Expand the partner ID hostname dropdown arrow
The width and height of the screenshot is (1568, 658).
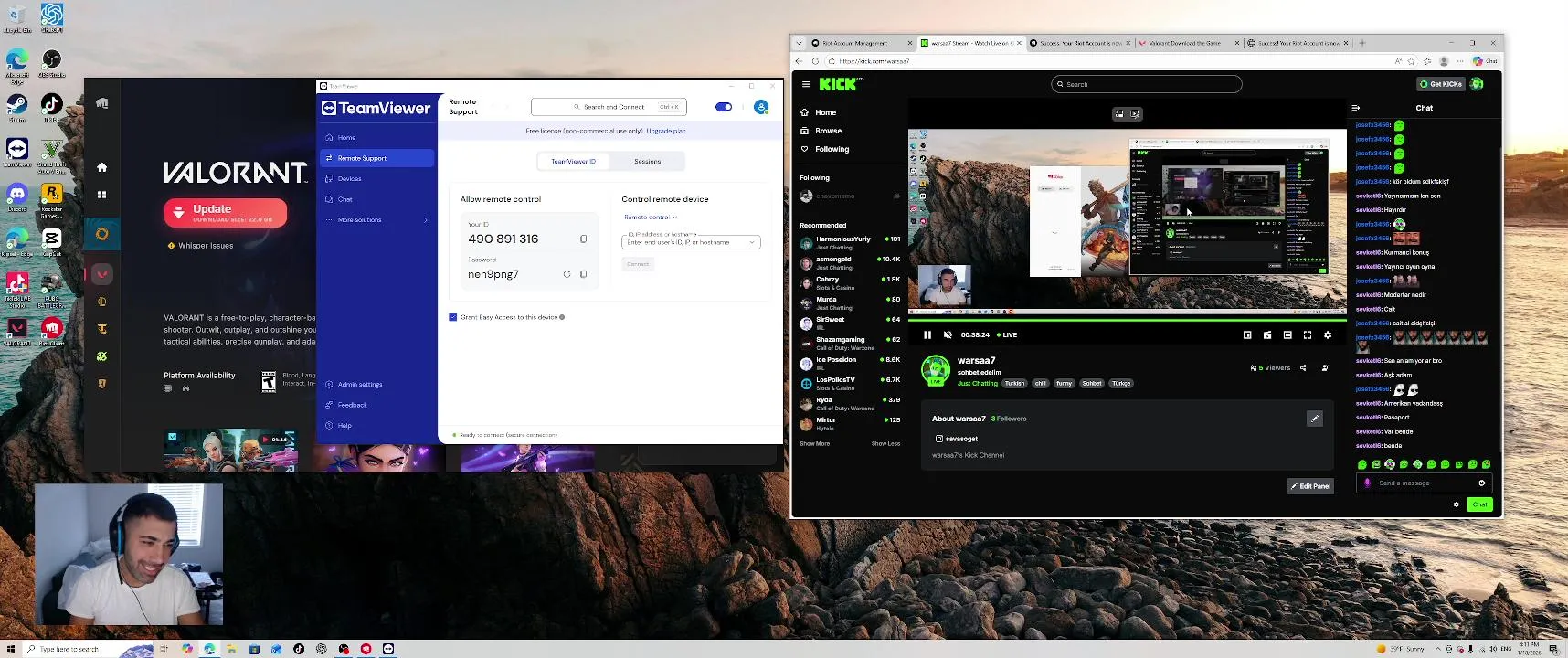752,242
